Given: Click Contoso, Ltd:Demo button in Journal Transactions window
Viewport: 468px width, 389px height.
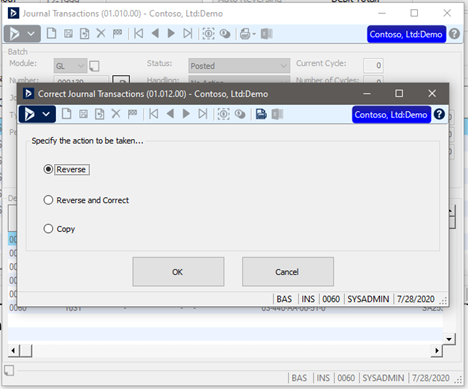Looking at the screenshot, I should [x=406, y=34].
